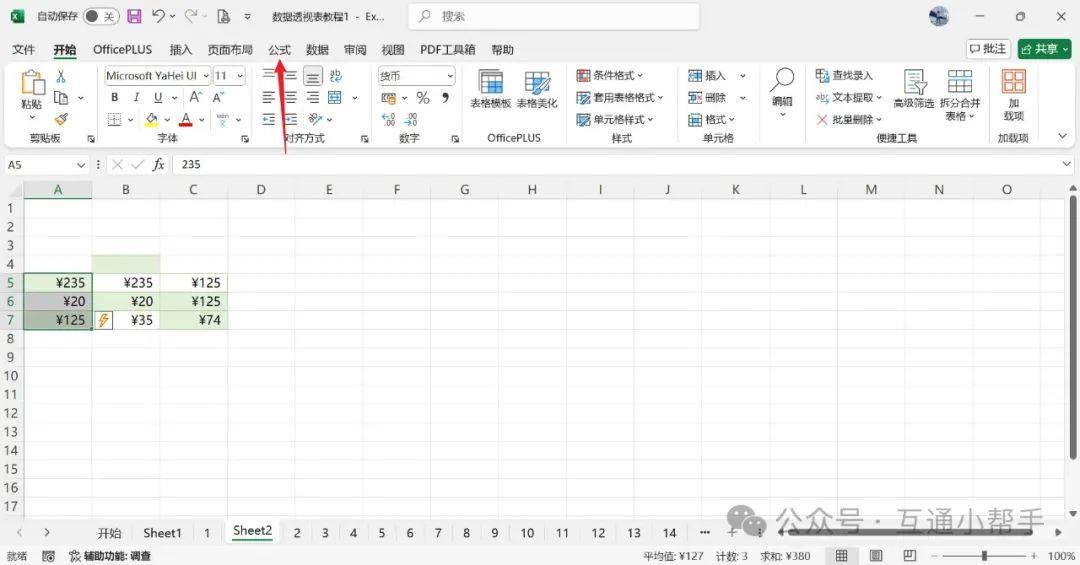Click the flash fill icon beside cell A7
Viewport: 1080px width, 565px height.
(x=103, y=320)
